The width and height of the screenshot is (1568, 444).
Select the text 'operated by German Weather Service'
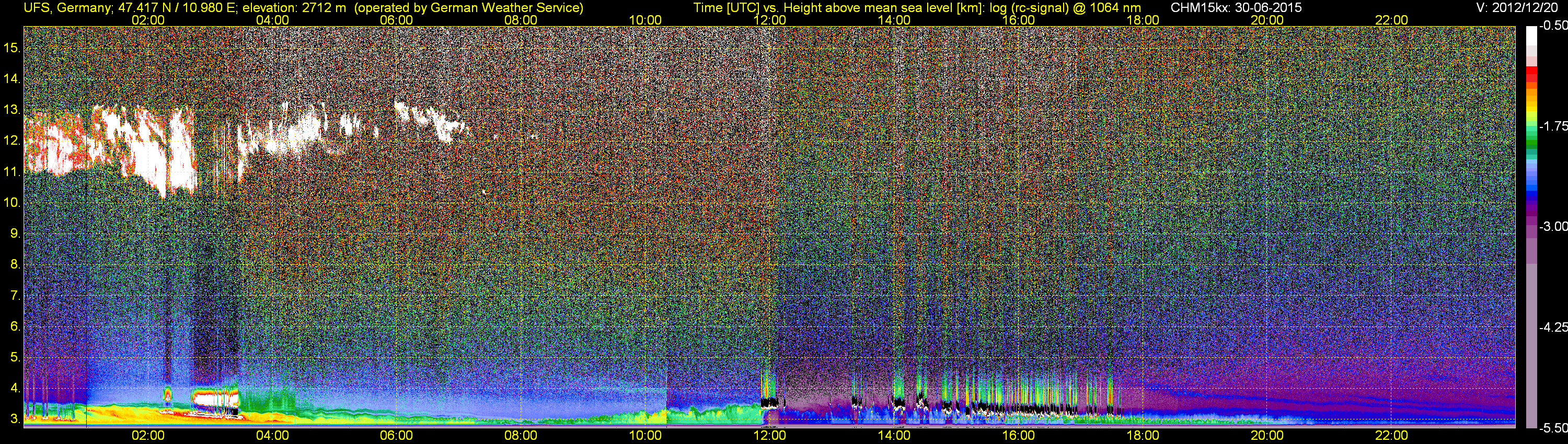click(x=468, y=8)
